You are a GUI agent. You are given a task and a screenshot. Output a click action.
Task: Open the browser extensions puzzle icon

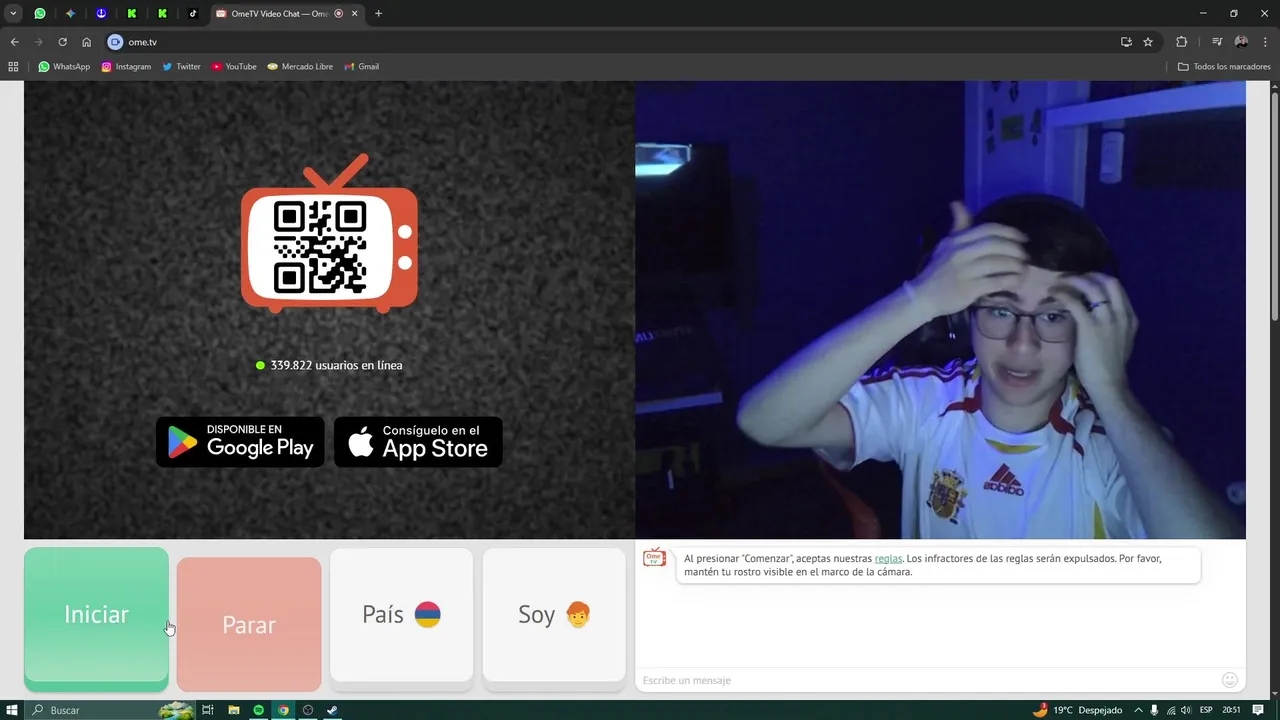point(1181,42)
